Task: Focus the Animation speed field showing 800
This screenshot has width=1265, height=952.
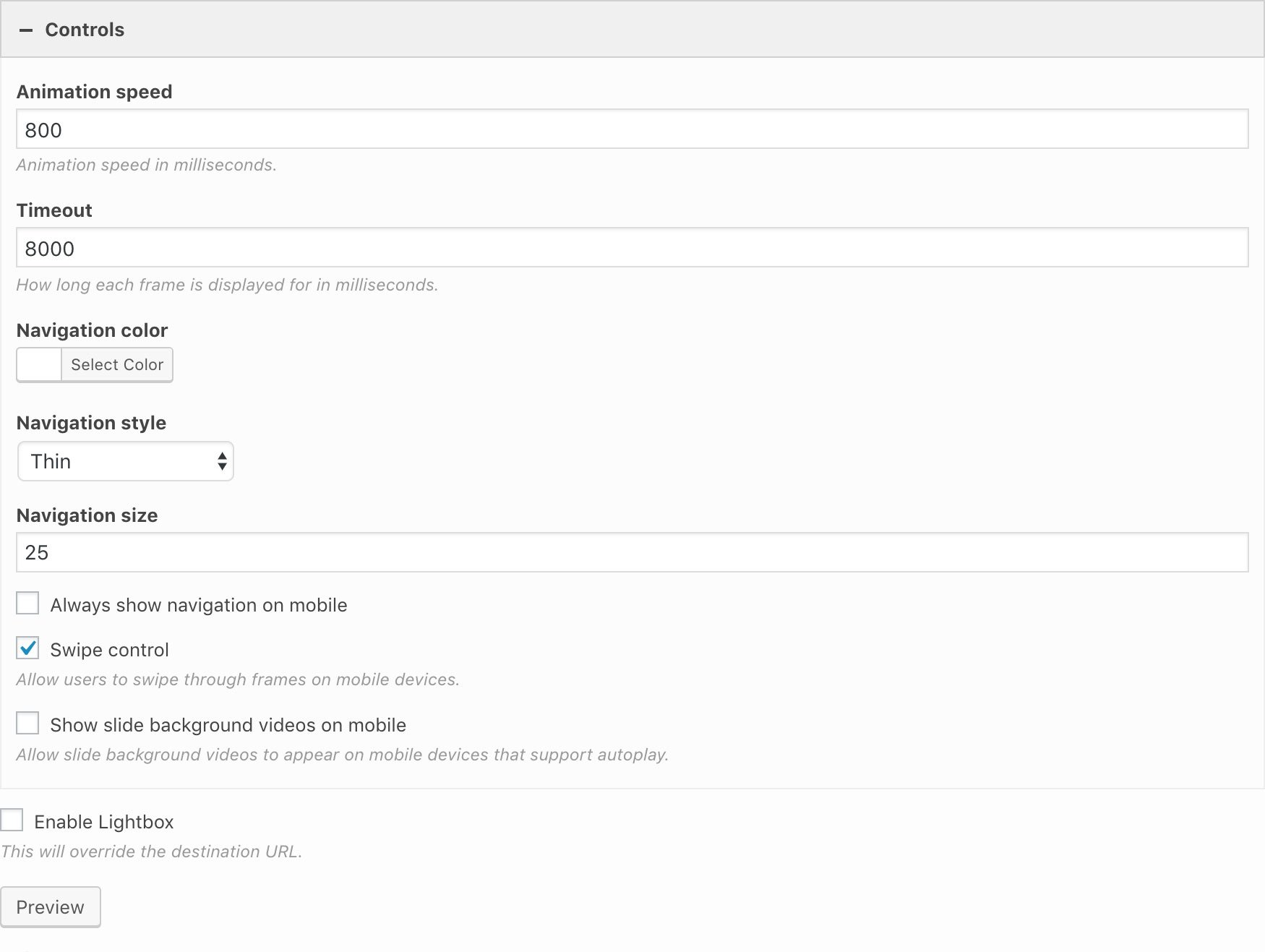Action: click(x=632, y=129)
